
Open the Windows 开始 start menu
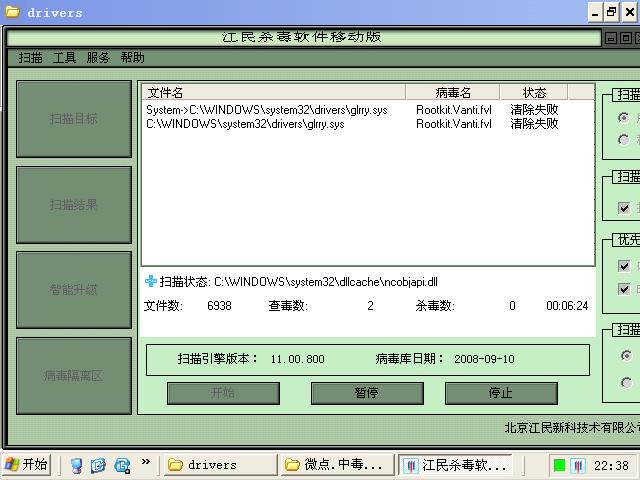pos(27,465)
